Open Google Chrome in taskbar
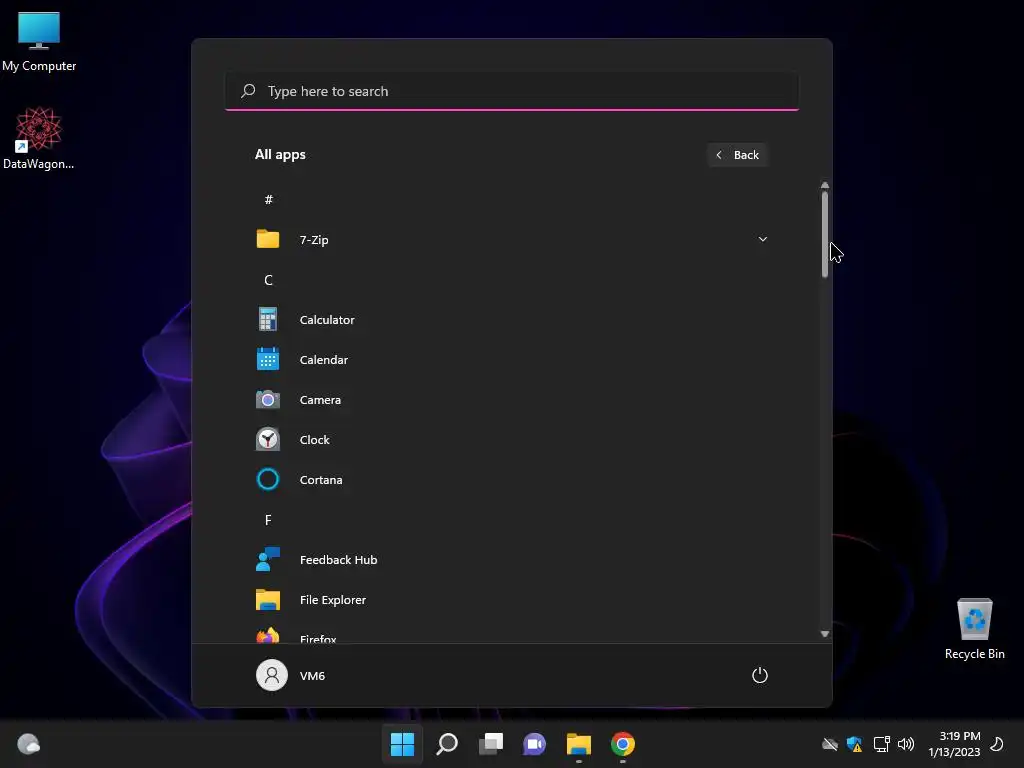The height and width of the screenshot is (768, 1024). [x=622, y=744]
